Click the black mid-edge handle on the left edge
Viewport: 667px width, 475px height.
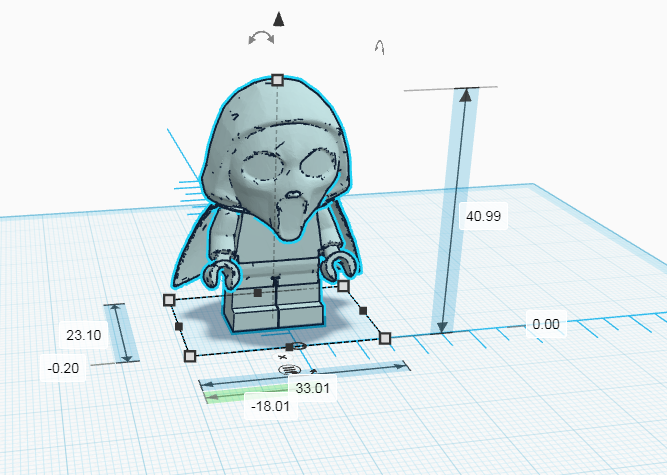[179, 326]
